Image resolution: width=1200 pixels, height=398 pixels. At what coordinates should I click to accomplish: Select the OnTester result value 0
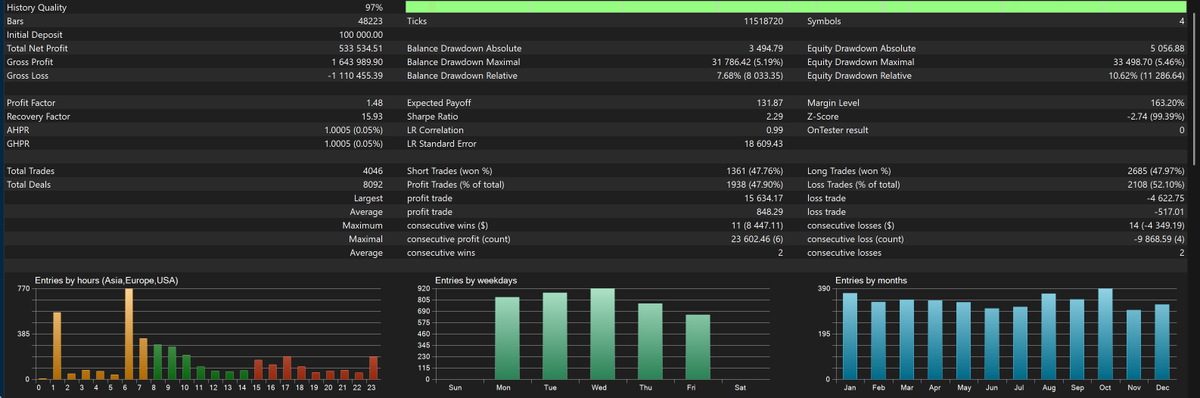pos(1181,130)
